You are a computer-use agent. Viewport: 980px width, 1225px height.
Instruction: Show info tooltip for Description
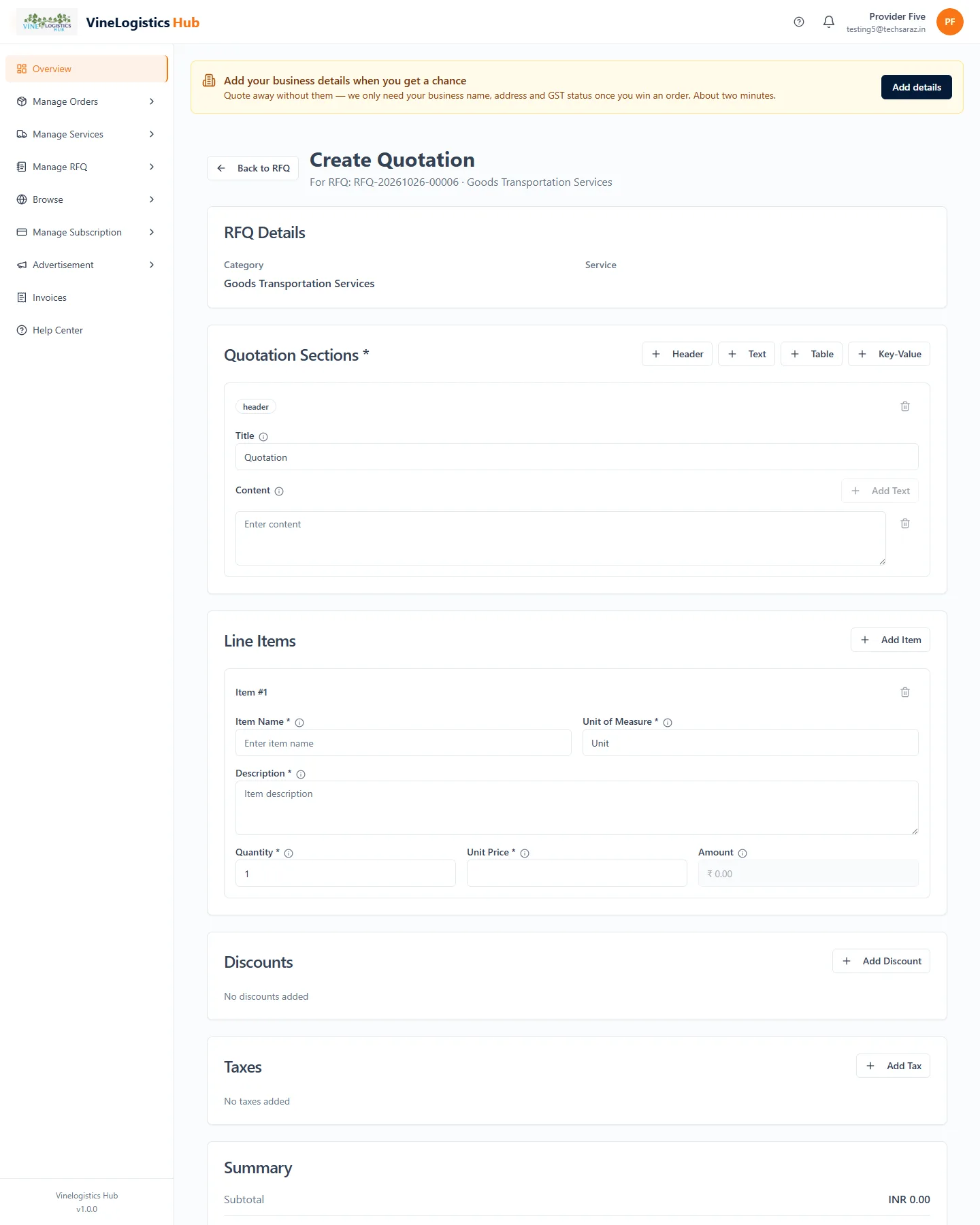coord(301,774)
